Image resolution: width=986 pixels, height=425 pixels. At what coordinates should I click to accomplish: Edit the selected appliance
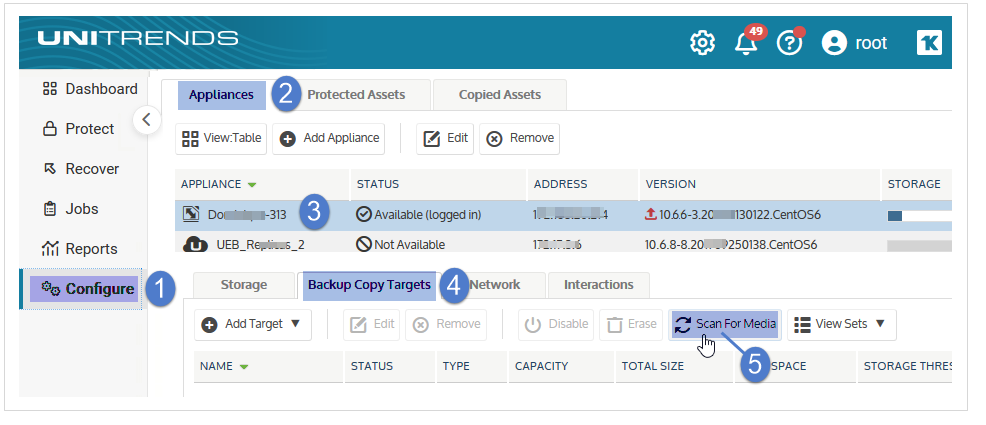[445, 138]
